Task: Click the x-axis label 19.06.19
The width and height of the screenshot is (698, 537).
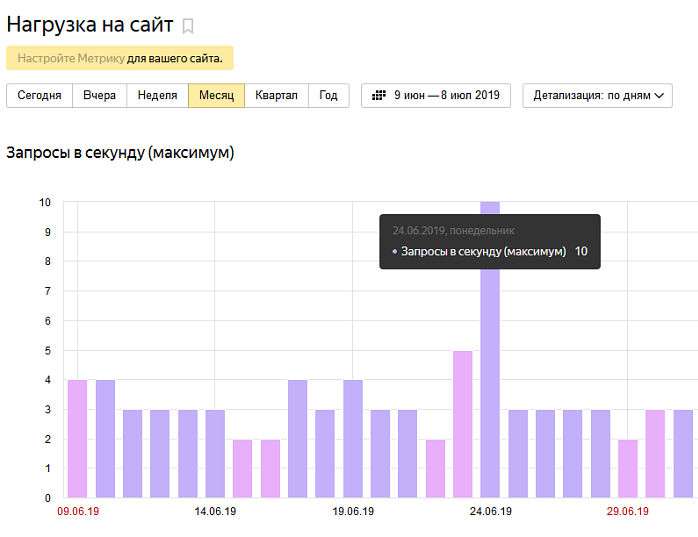Action: point(353,511)
